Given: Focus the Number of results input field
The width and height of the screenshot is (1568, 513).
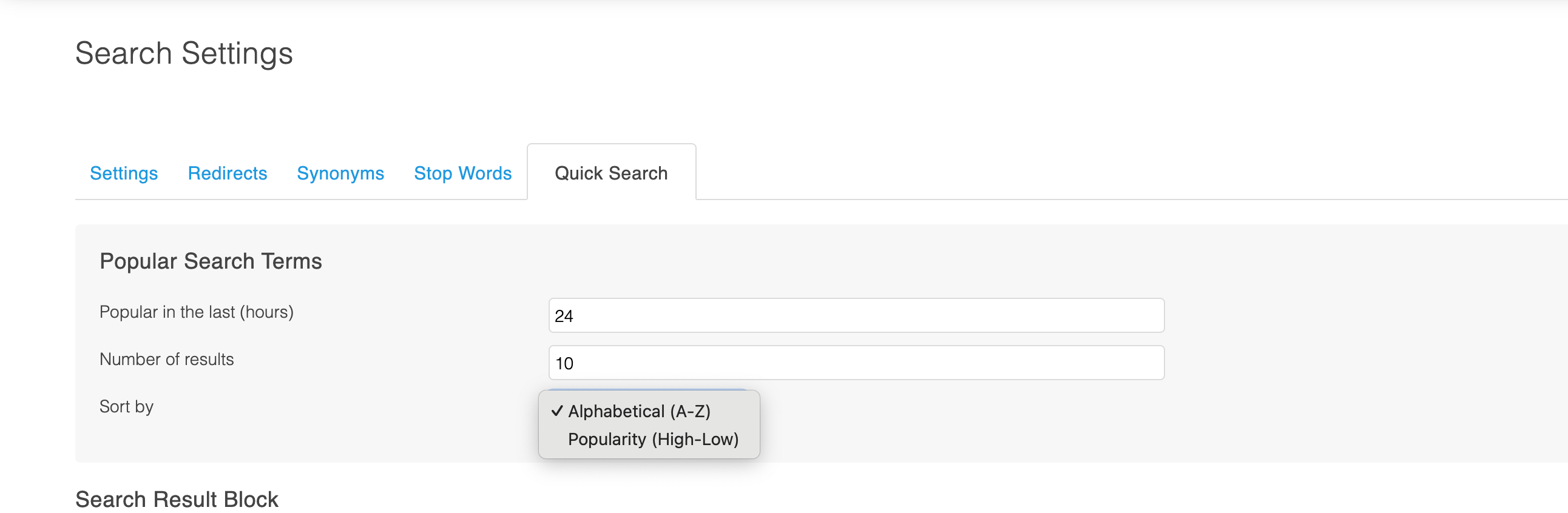Looking at the screenshot, I should [x=856, y=363].
